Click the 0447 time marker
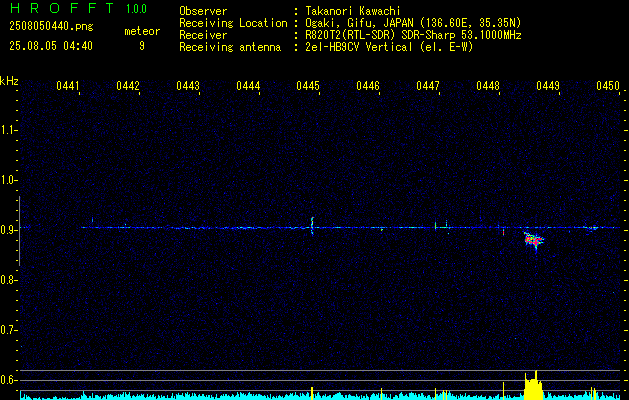 [428, 86]
